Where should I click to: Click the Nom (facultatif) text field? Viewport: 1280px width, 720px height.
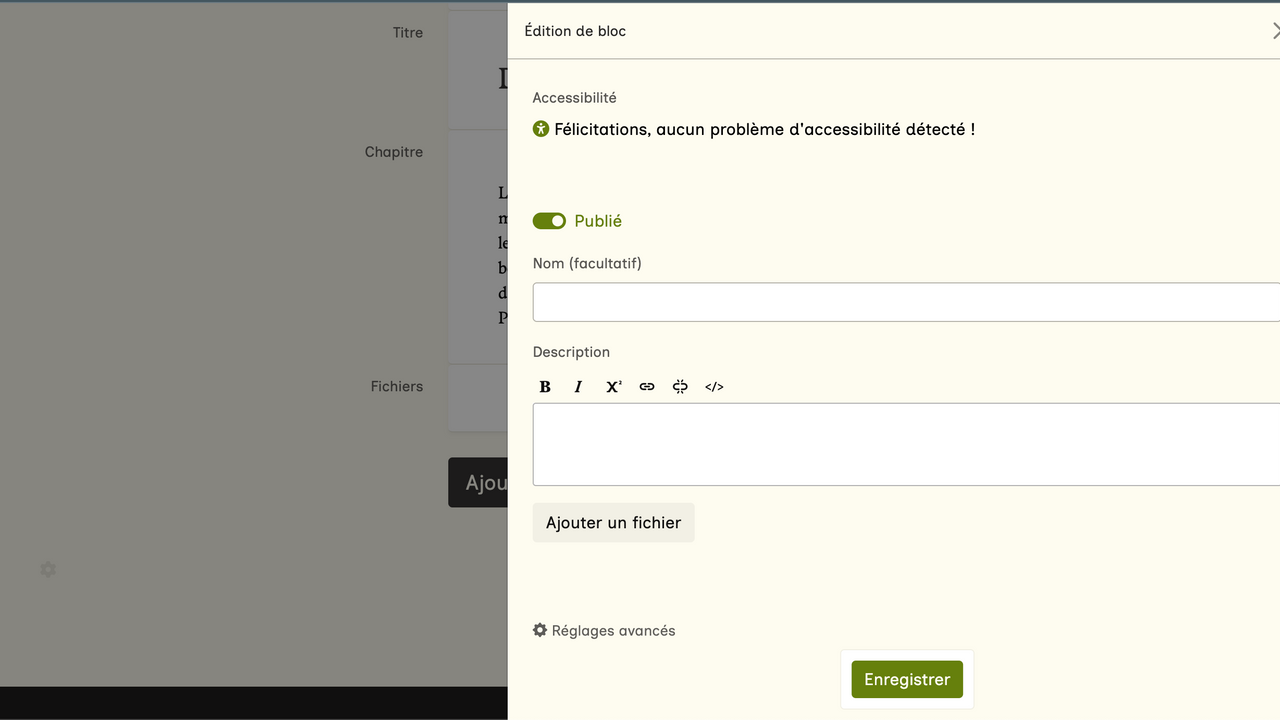[905, 302]
